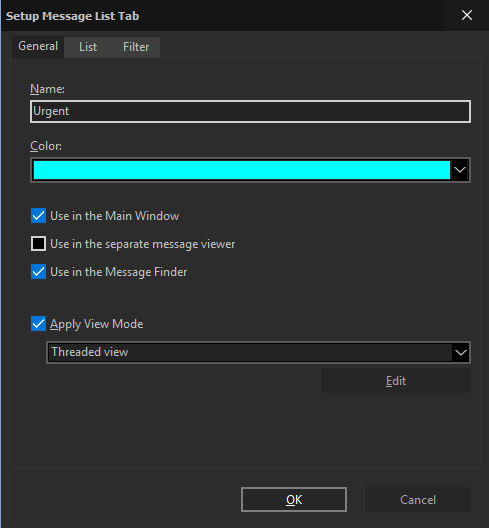Expand the Color dropdown arrow
The width and height of the screenshot is (489, 528).
click(460, 170)
